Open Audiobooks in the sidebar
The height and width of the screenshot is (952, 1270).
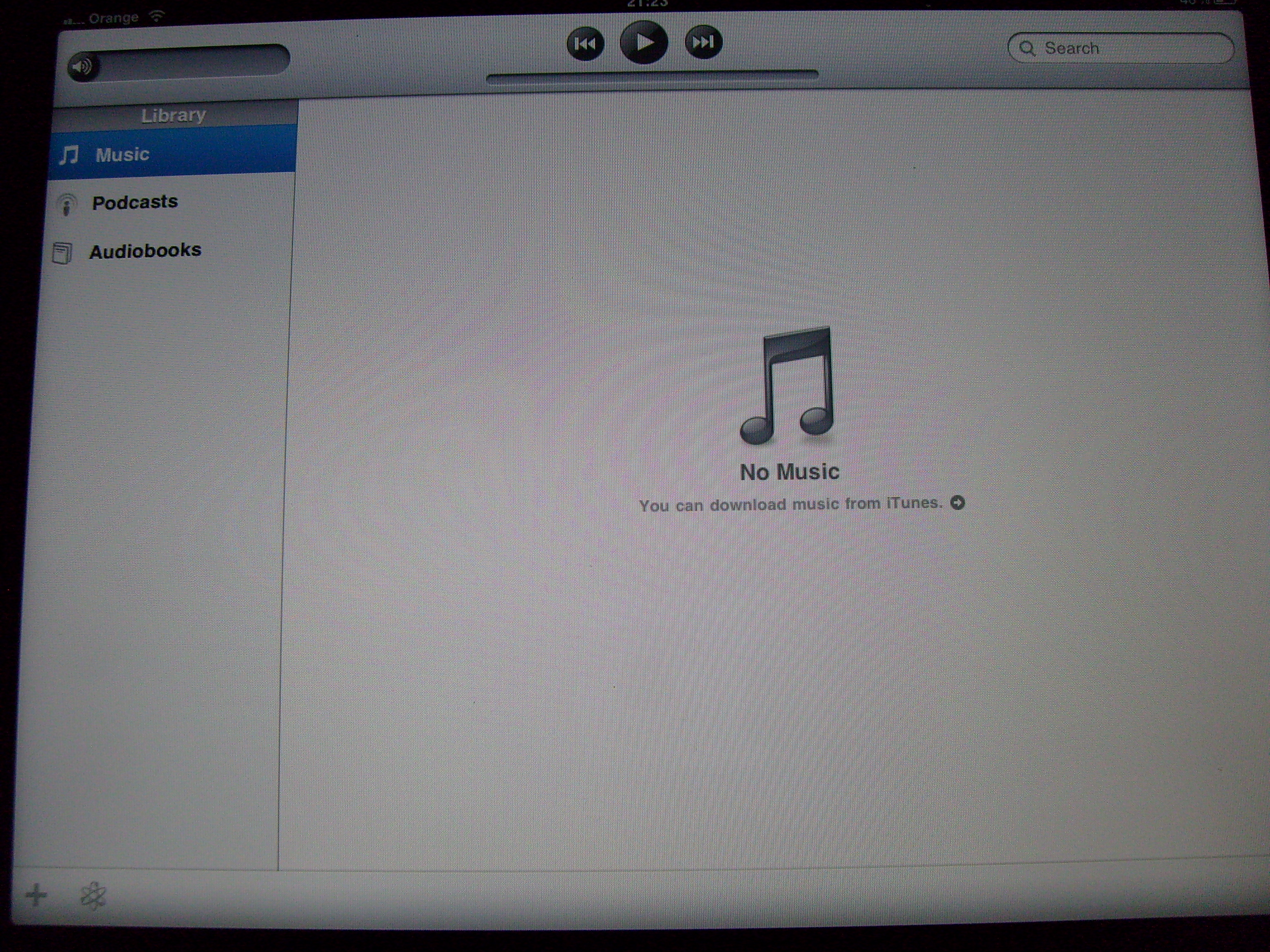168,251
